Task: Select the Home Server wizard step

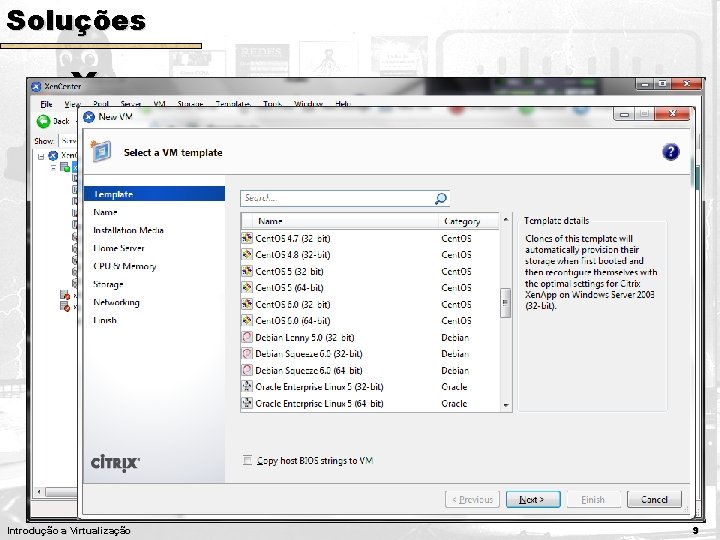Action: (118, 248)
